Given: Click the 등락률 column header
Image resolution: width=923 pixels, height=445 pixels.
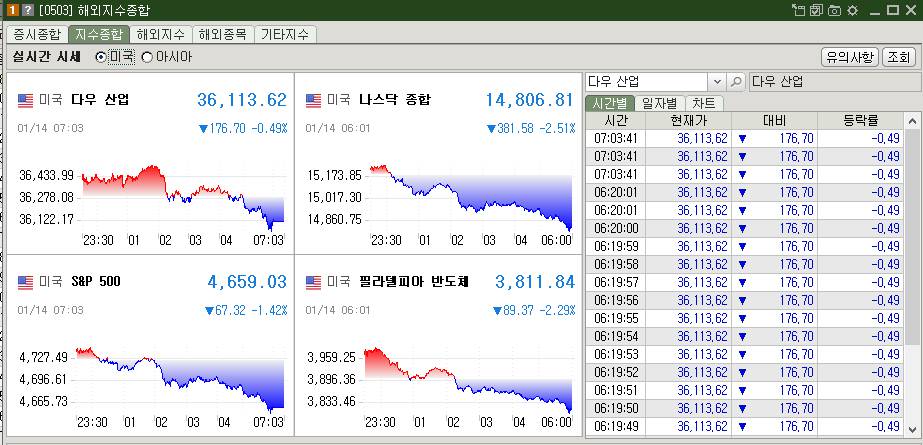Looking at the screenshot, I should point(861,121).
